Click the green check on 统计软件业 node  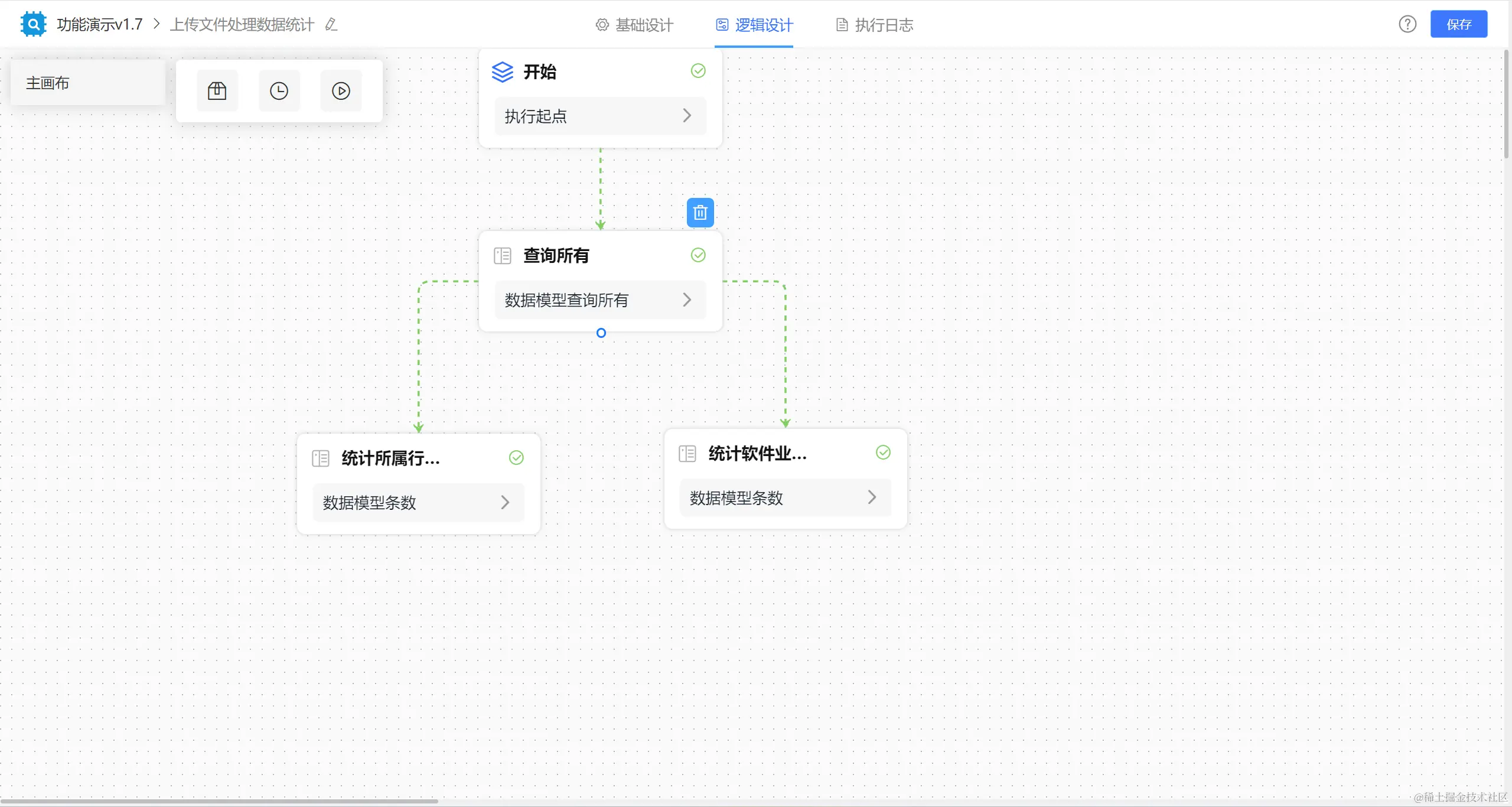point(883,453)
